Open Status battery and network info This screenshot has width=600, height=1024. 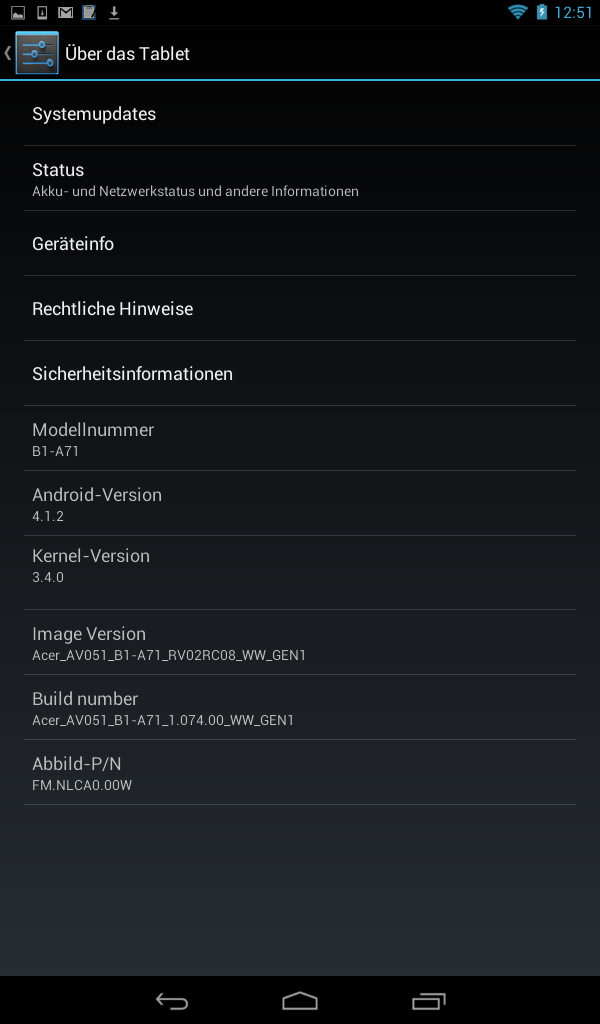click(x=300, y=178)
